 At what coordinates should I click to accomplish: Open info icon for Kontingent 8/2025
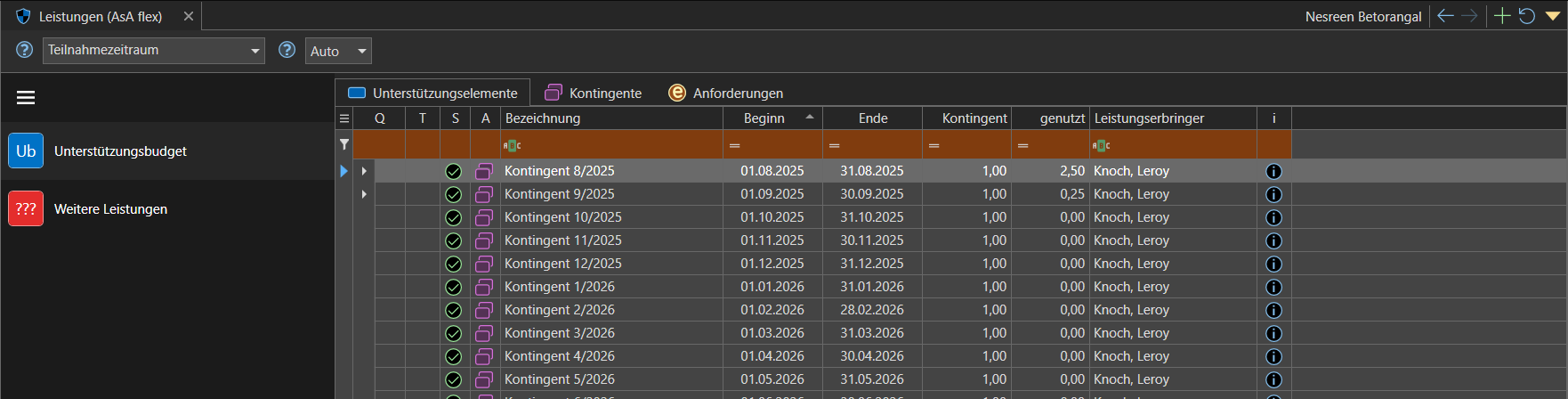1273,171
